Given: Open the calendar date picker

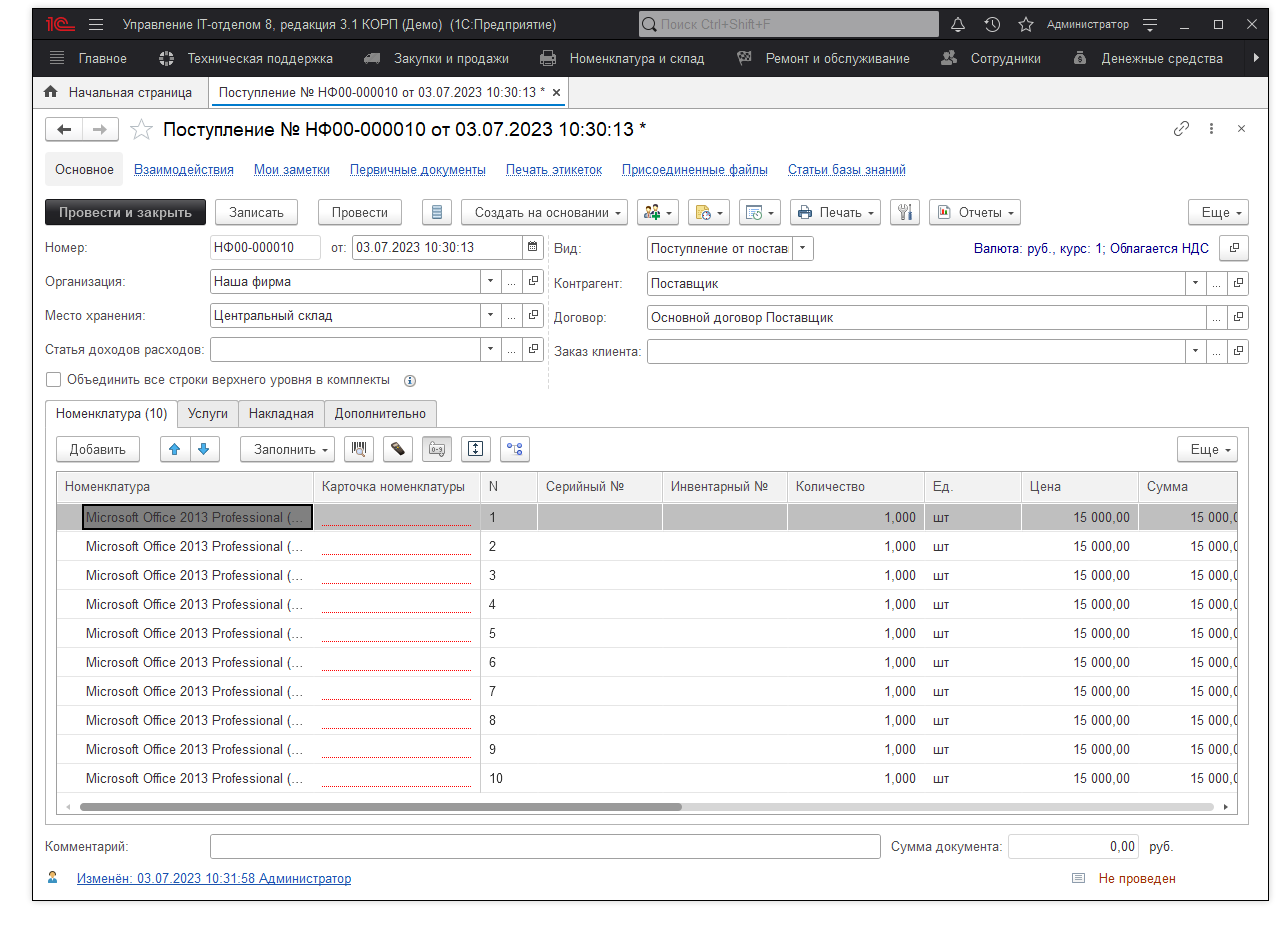Looking at the screenshot, I should point(531,248).
